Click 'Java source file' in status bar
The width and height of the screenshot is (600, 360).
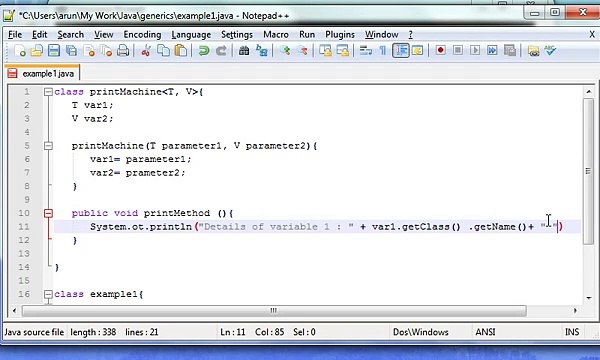34,332
